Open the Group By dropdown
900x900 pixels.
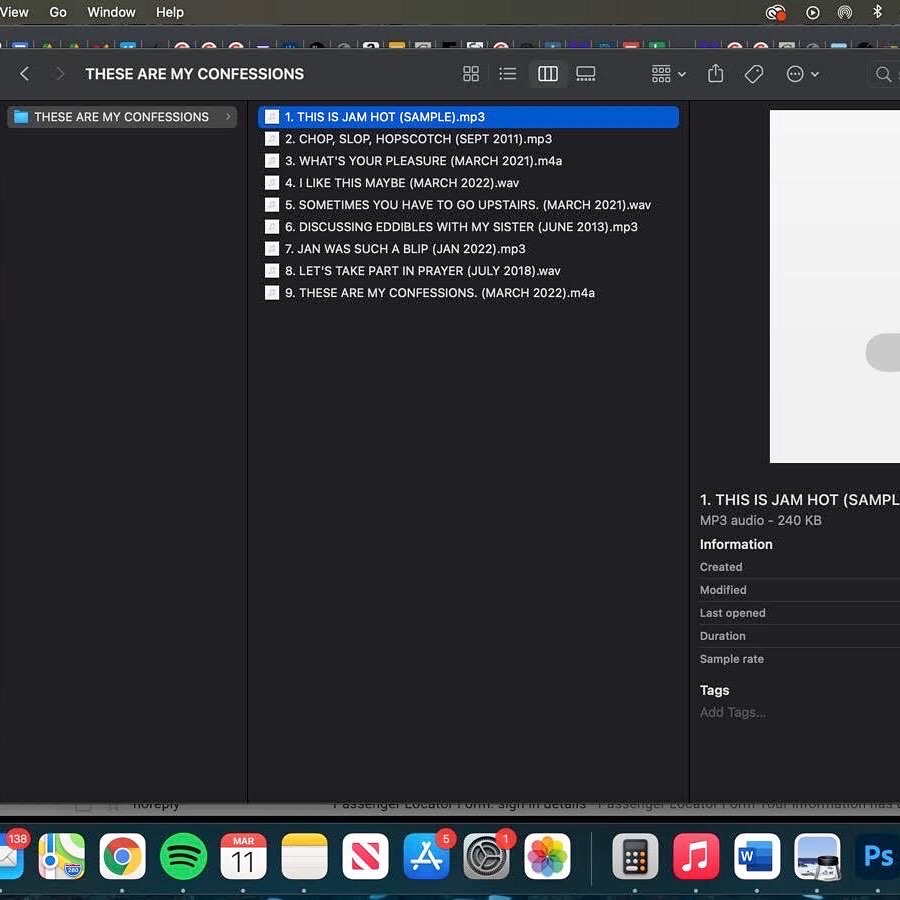[x=668, y=74]
